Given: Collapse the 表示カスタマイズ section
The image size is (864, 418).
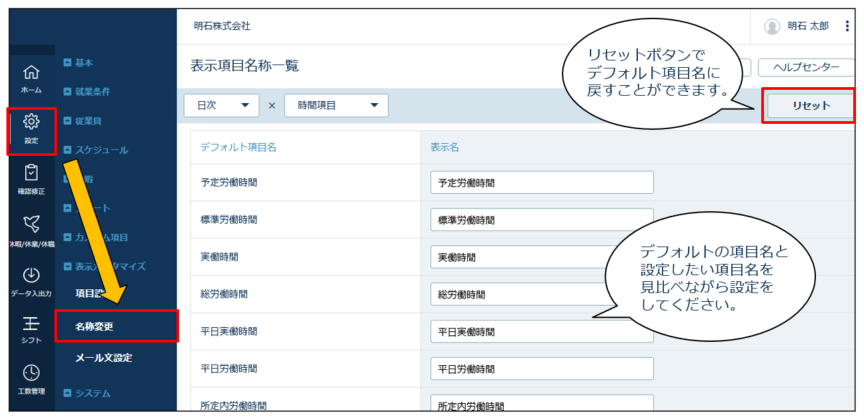Looking at the screenshot, I should [x=105, y=267].
